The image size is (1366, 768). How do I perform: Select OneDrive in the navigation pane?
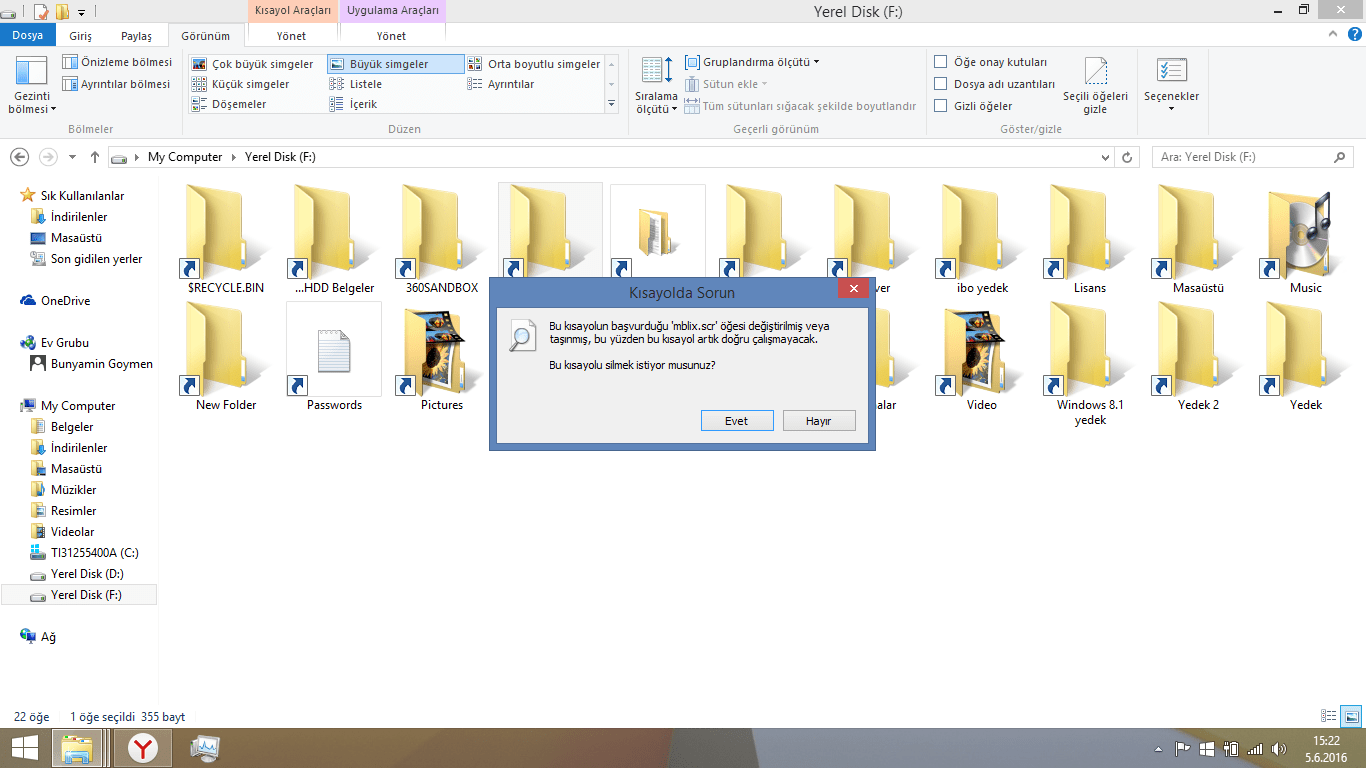[65, 301]
